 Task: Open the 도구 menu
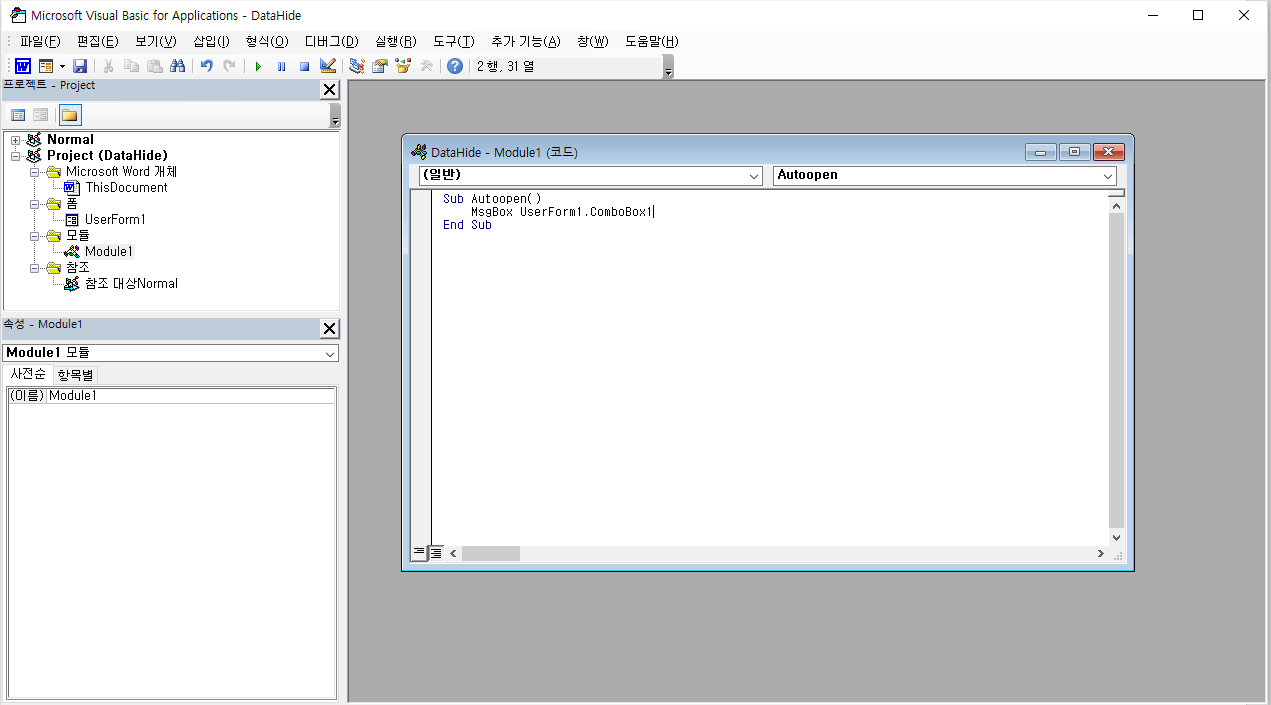(x=453, y=41)
